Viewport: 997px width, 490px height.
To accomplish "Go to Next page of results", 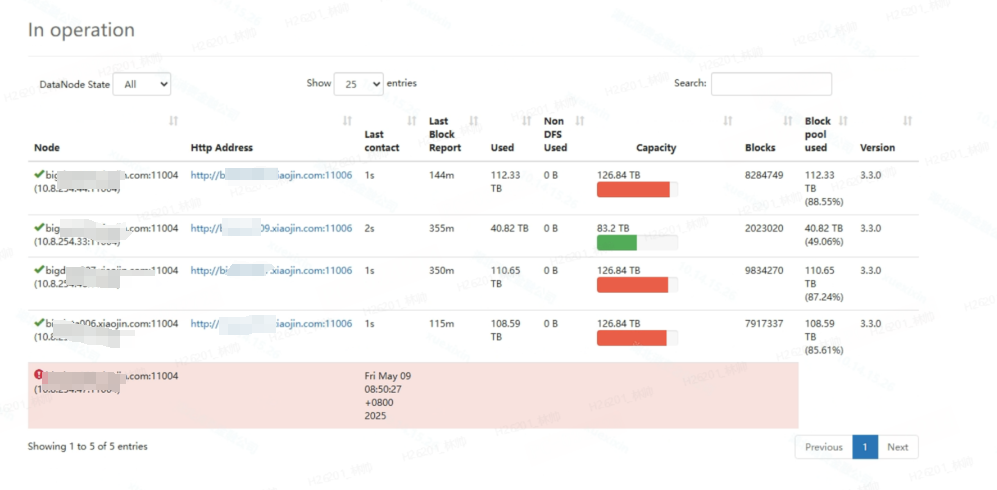I will pyautogui.click(x=897, y=447).
